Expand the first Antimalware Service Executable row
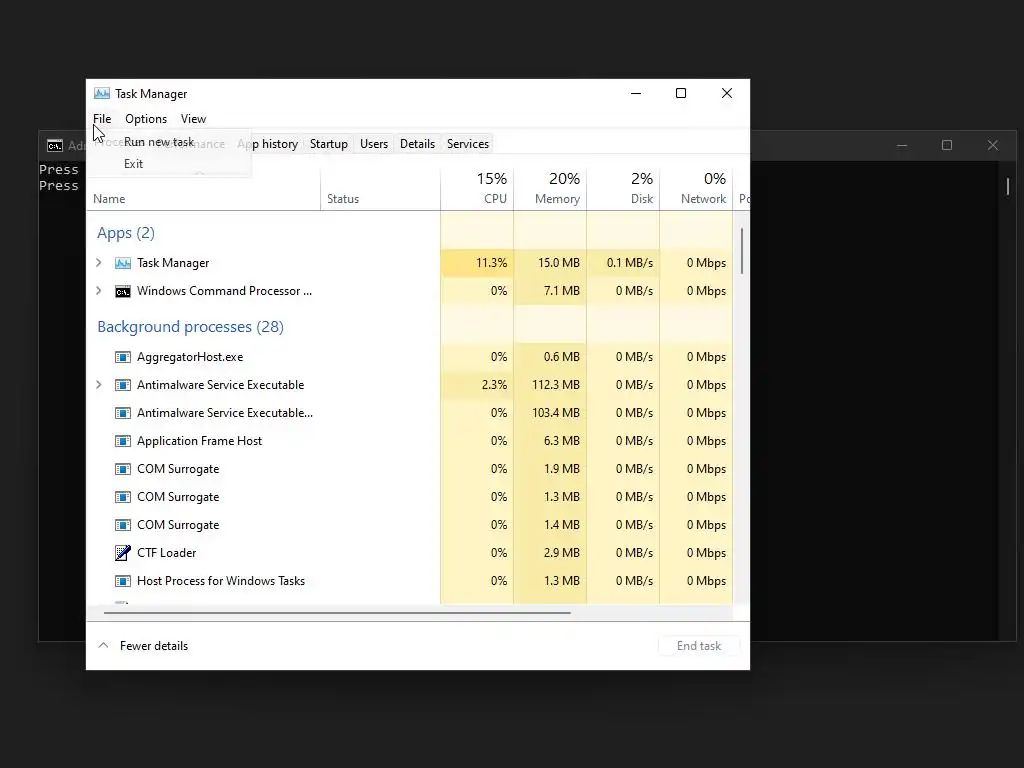 coord(99,385)
